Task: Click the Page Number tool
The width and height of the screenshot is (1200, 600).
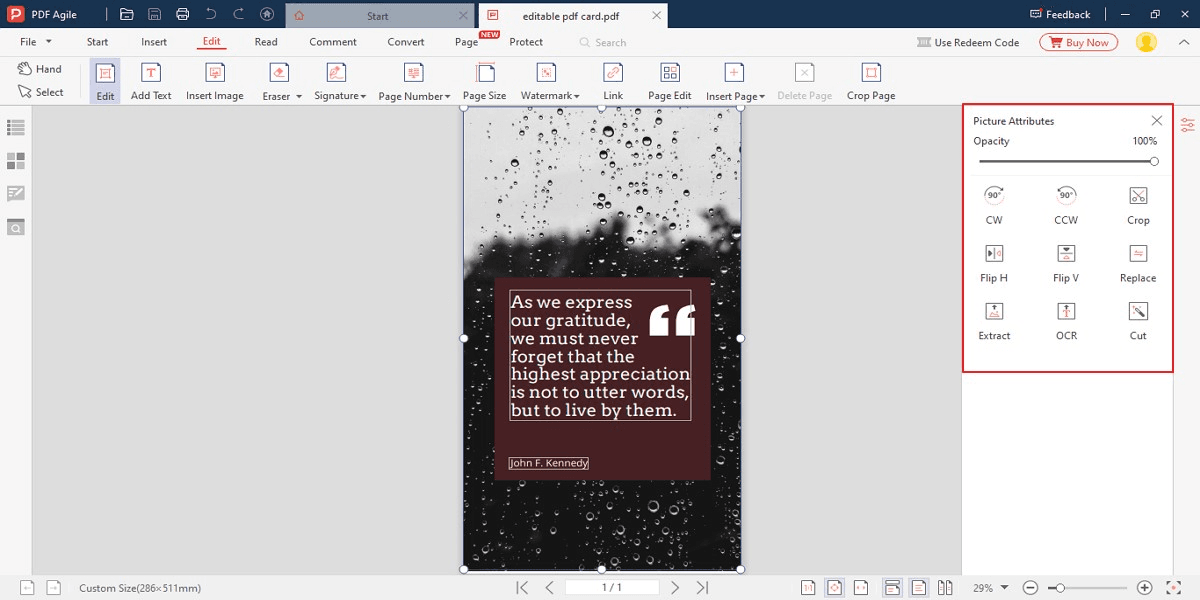Action: pyautogui.click(x=411, y=81)
